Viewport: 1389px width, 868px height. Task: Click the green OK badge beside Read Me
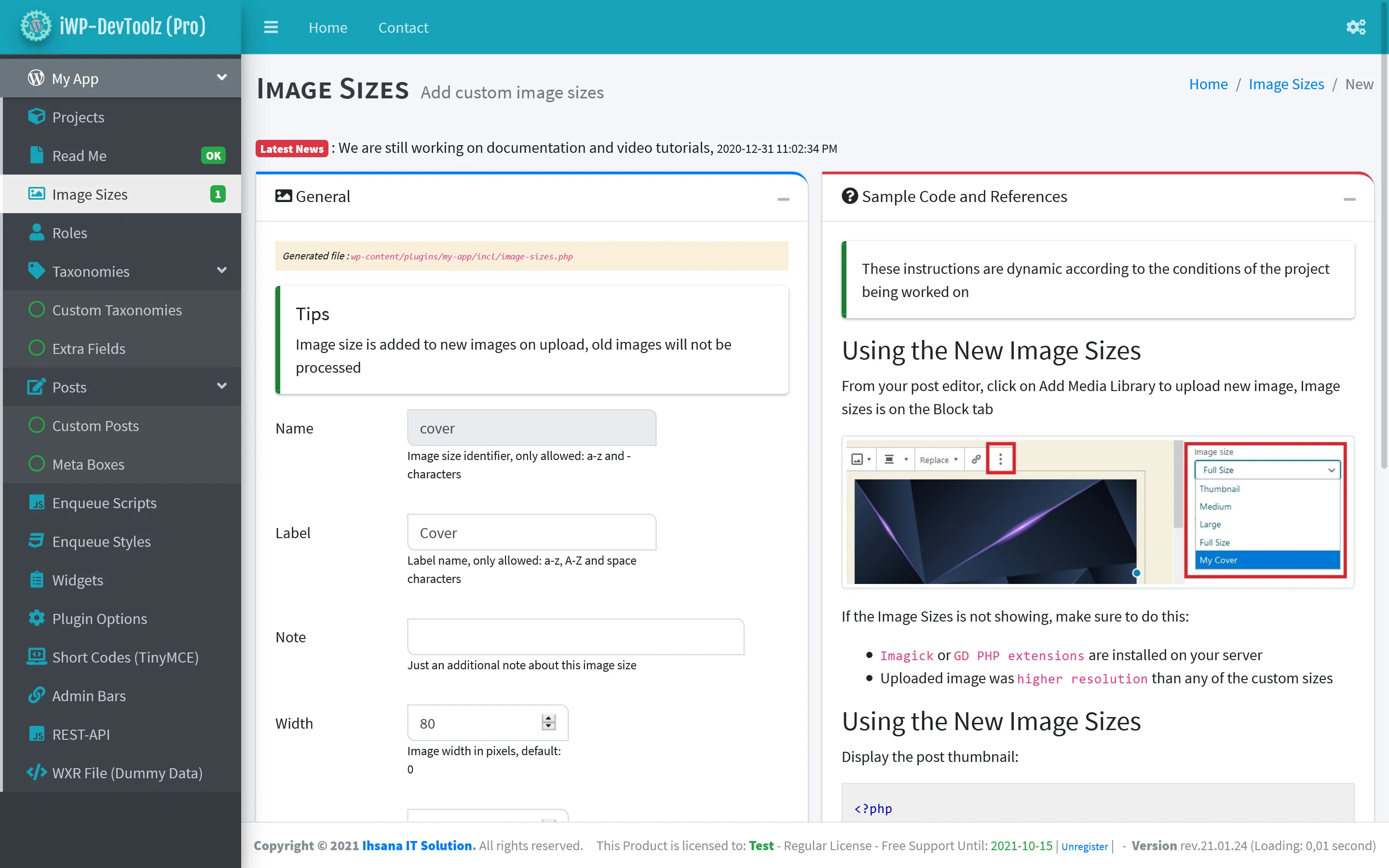click(x=213, y=156)
